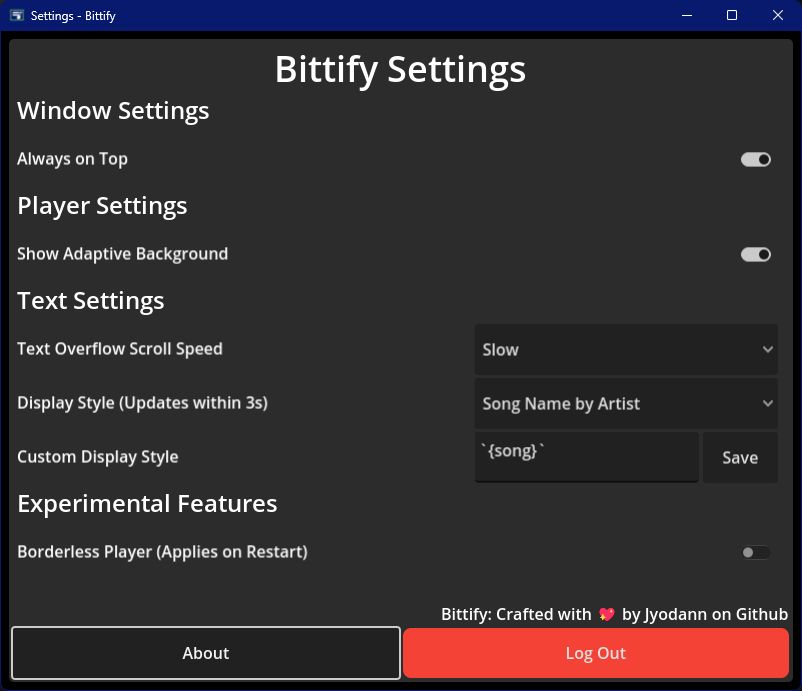Click the Bittify app icon in title bar
802x691 pixels.
[x=17, y=15]
